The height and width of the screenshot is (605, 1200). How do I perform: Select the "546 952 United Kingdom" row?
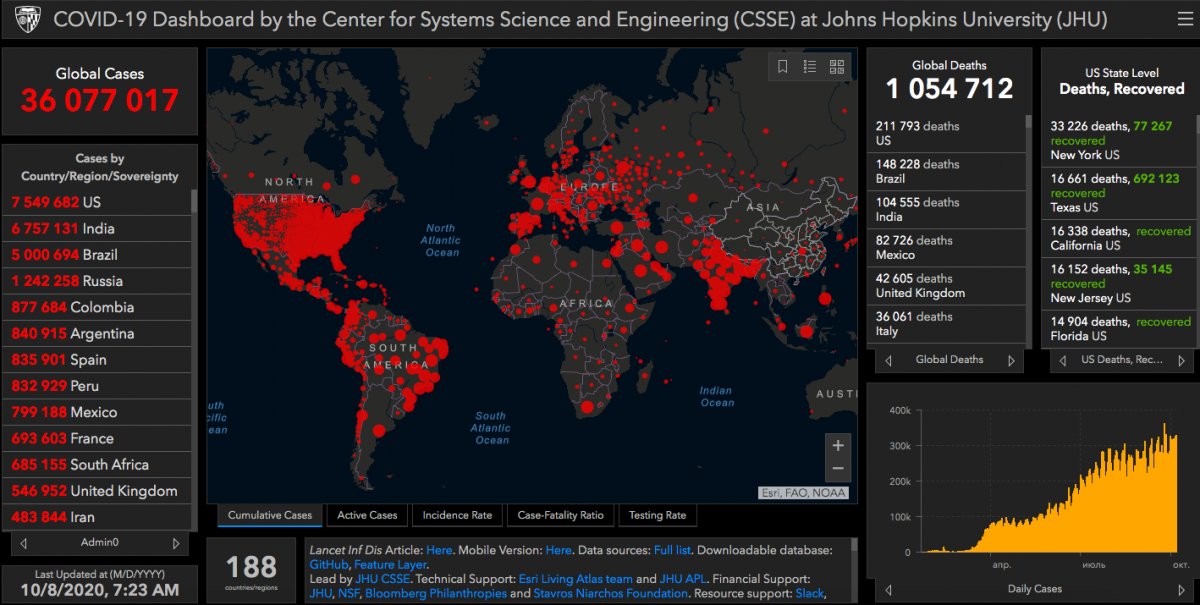tap(97, 491)
